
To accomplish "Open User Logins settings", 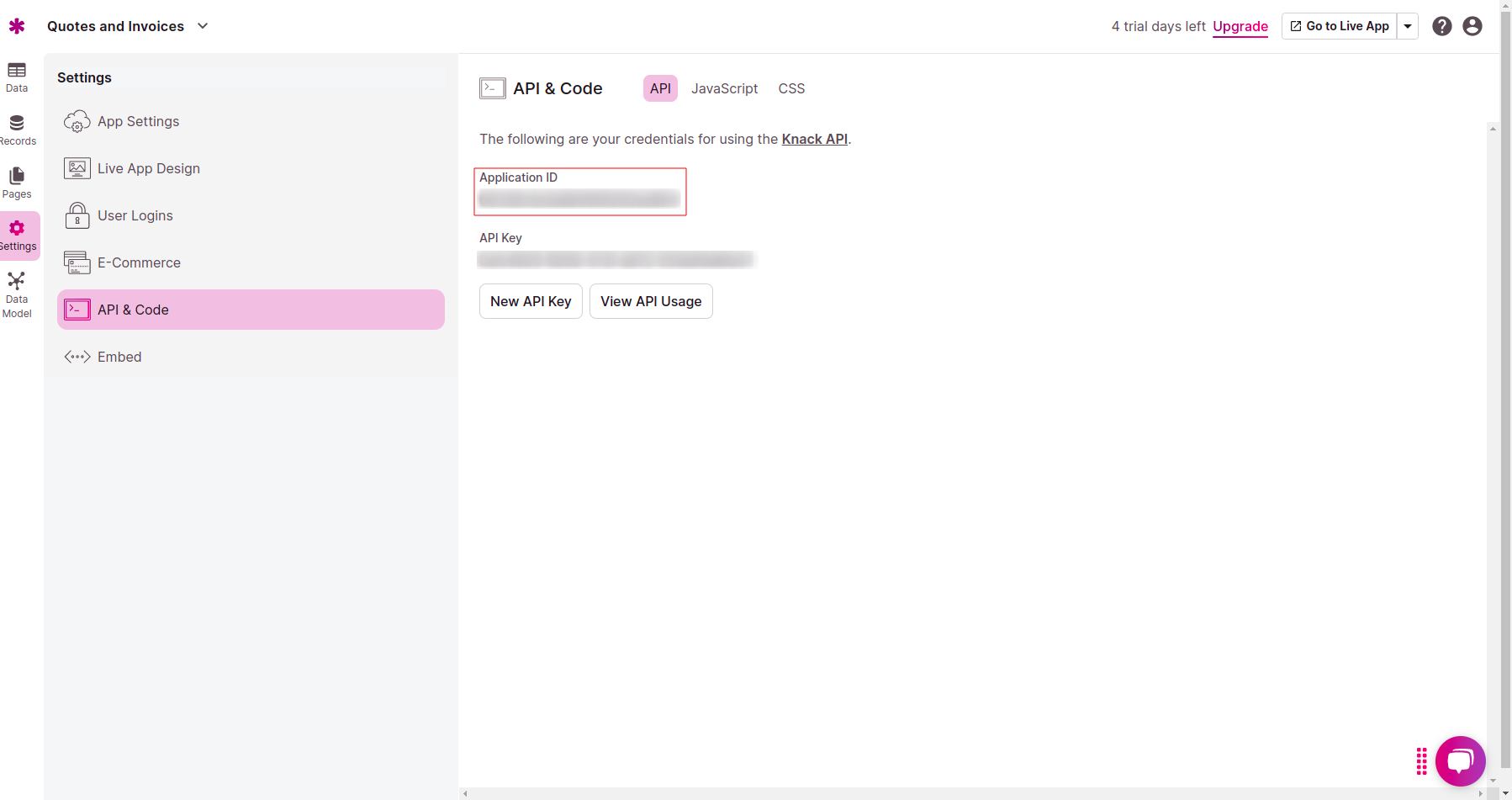I will click(x=251, y=215).
